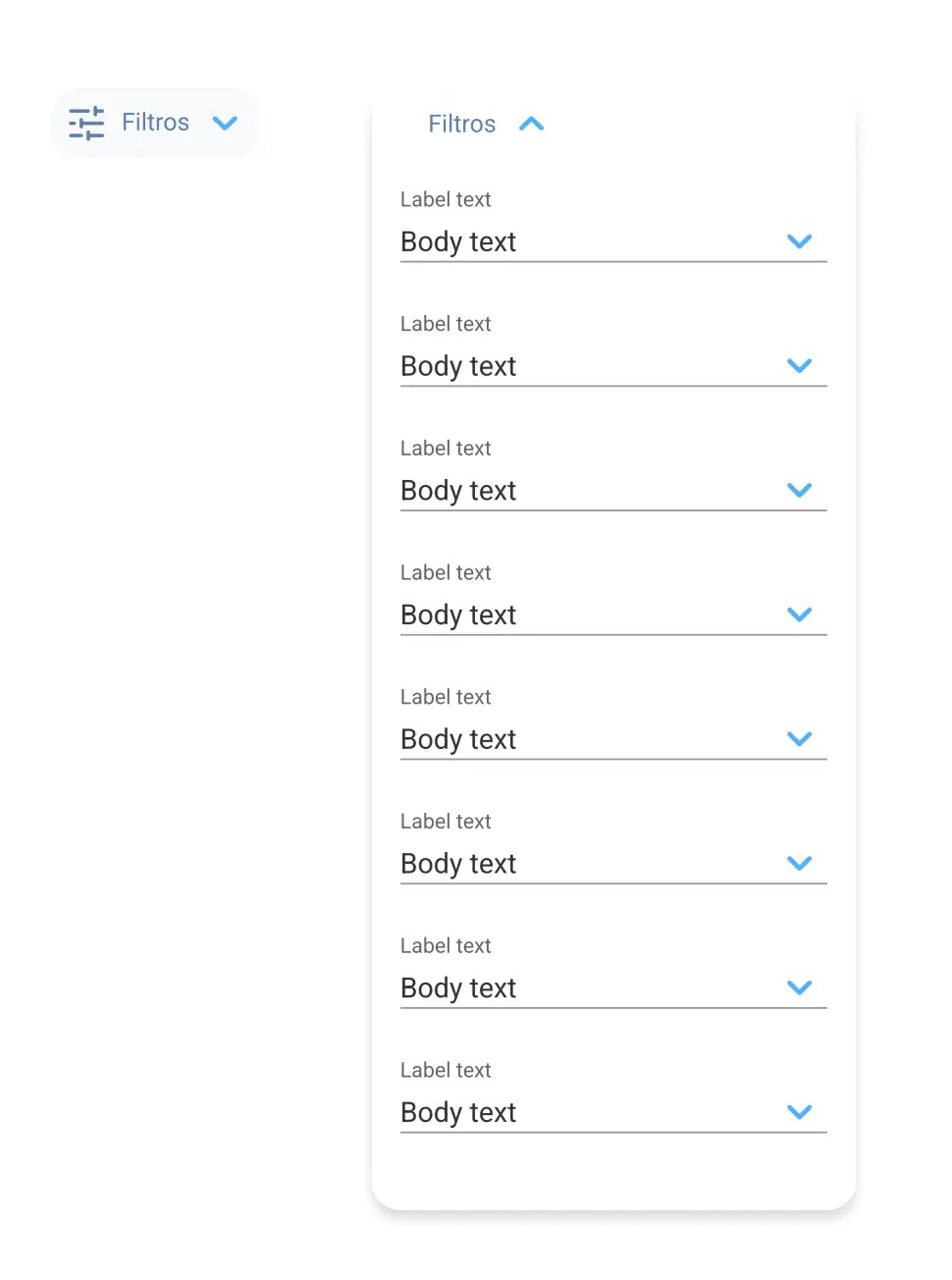Viewport: 952px width, 1280px height.
Task: Click the Filtros title in the expanded panel
Action: [461, 124]
